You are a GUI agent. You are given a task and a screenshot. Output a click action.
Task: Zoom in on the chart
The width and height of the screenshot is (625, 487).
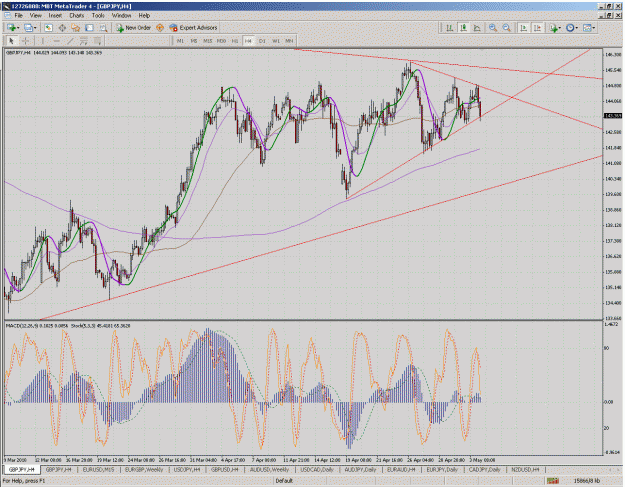click(x=493, y=27)
